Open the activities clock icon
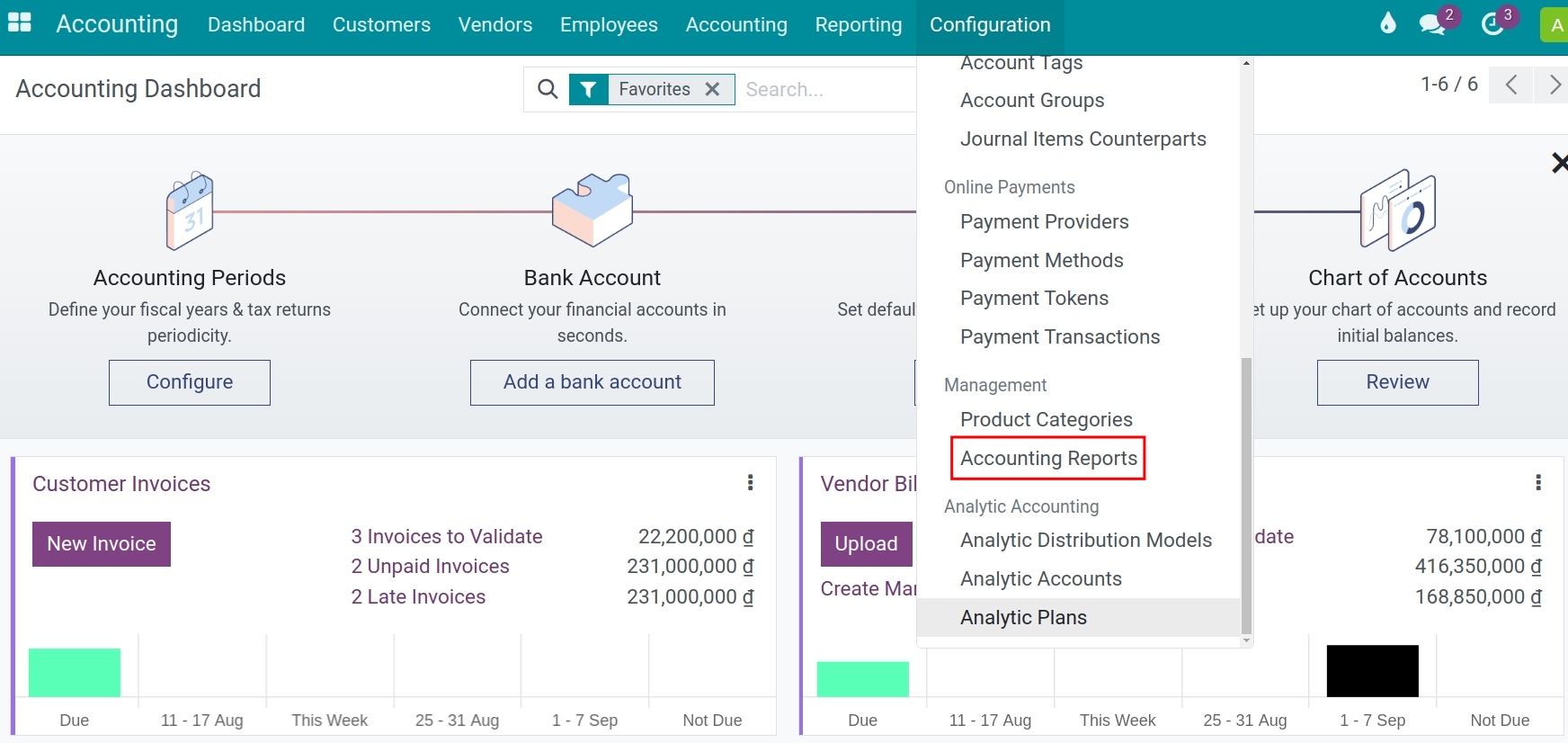The width and height of the screenshot is (1568, 743). tap(1493, 25)
